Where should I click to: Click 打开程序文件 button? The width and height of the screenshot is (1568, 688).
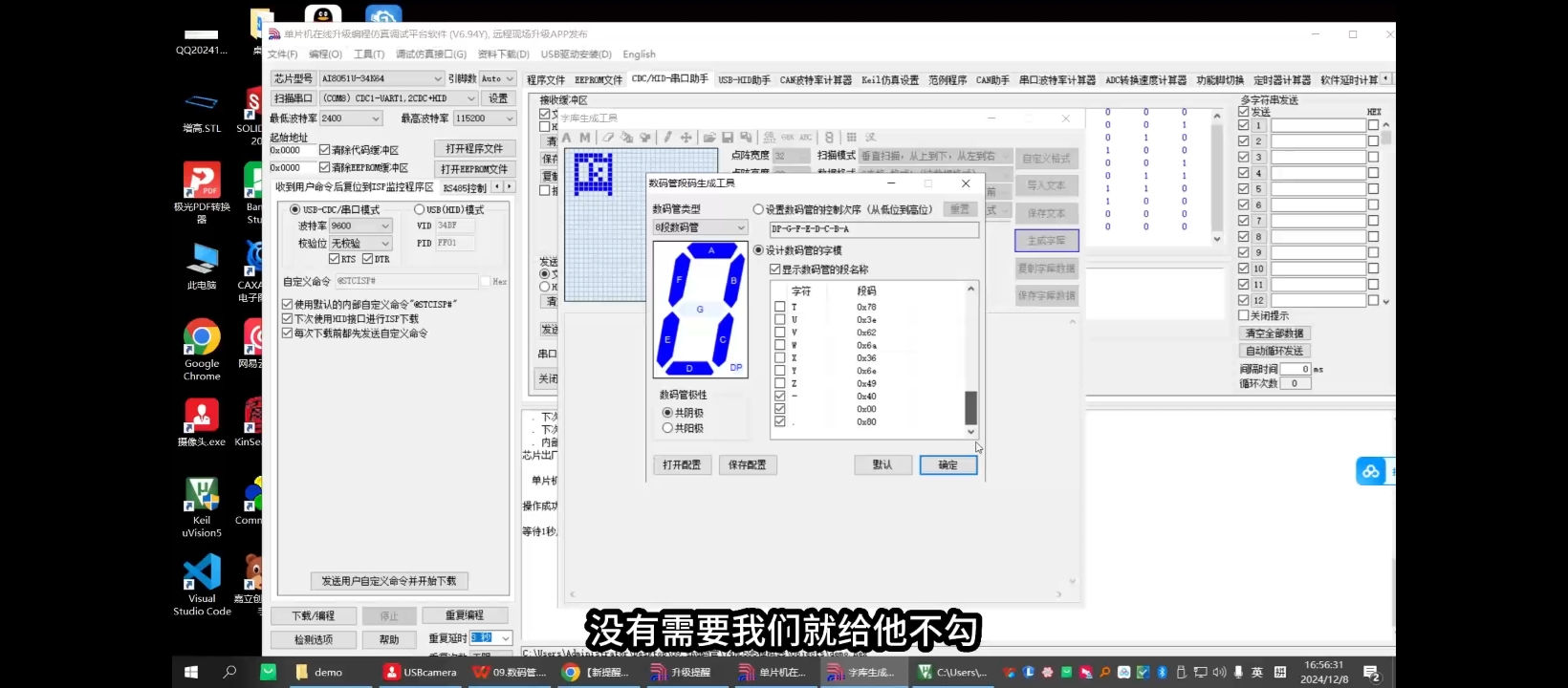tap(474, 149)
